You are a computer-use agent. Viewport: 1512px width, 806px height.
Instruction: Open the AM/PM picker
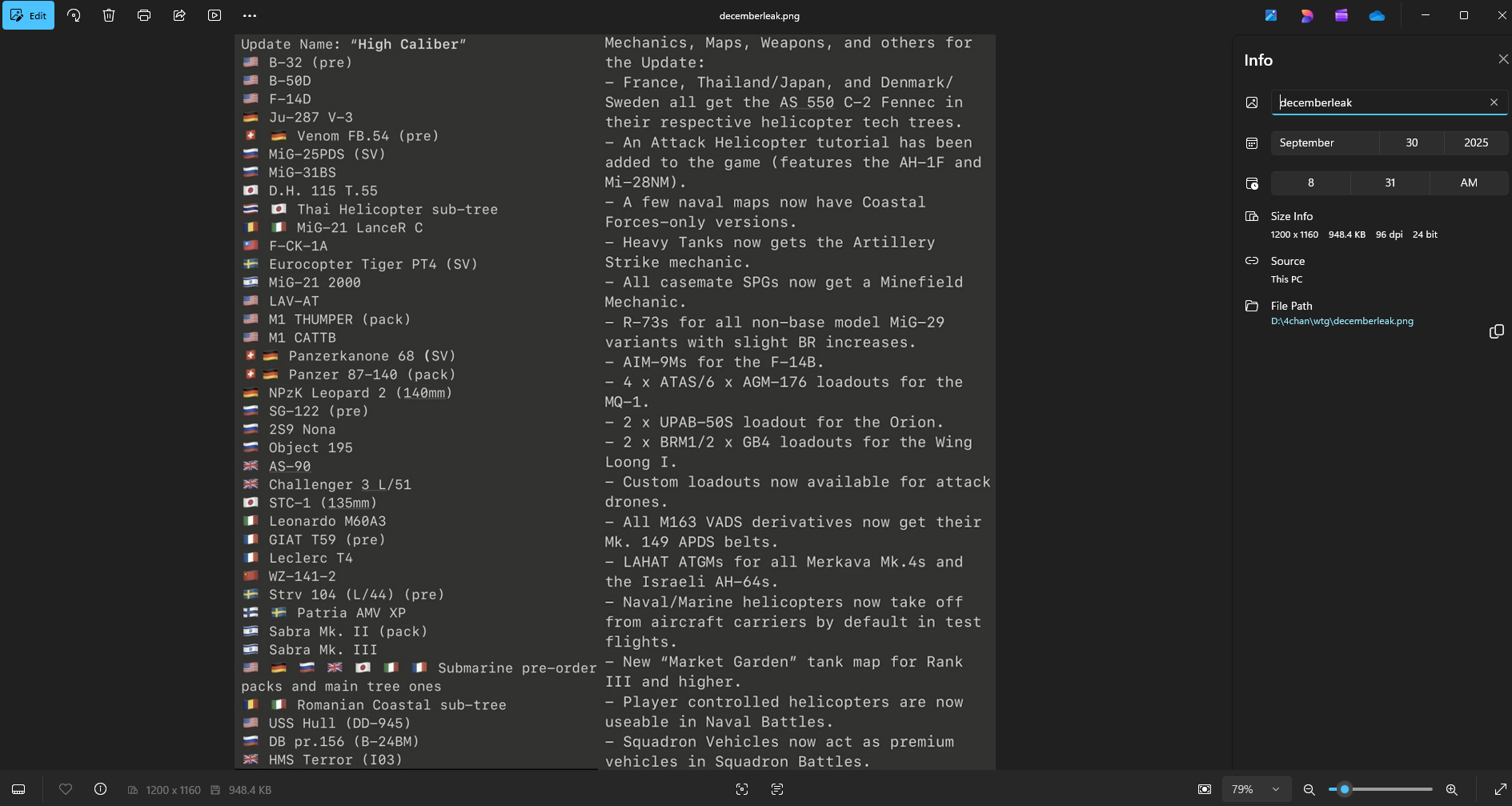1469,182
